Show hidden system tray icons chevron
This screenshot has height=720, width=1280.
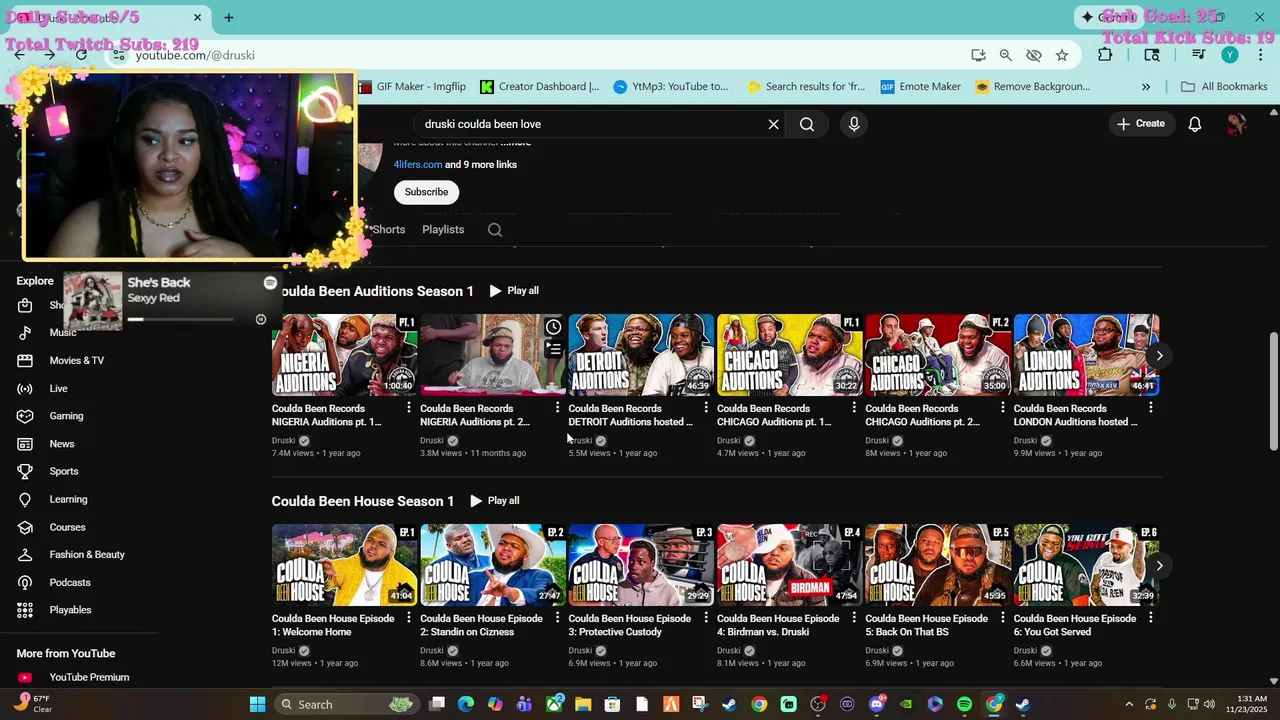pos(1129,704)
